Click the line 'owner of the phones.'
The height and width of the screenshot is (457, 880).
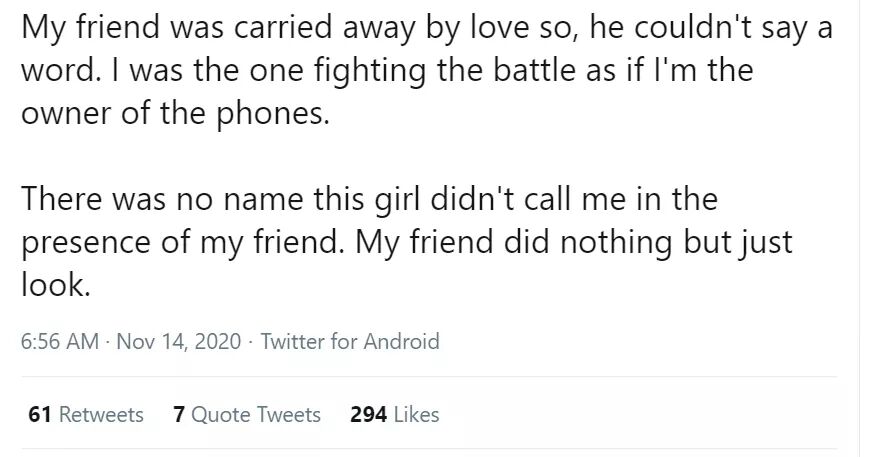point(173,113)
